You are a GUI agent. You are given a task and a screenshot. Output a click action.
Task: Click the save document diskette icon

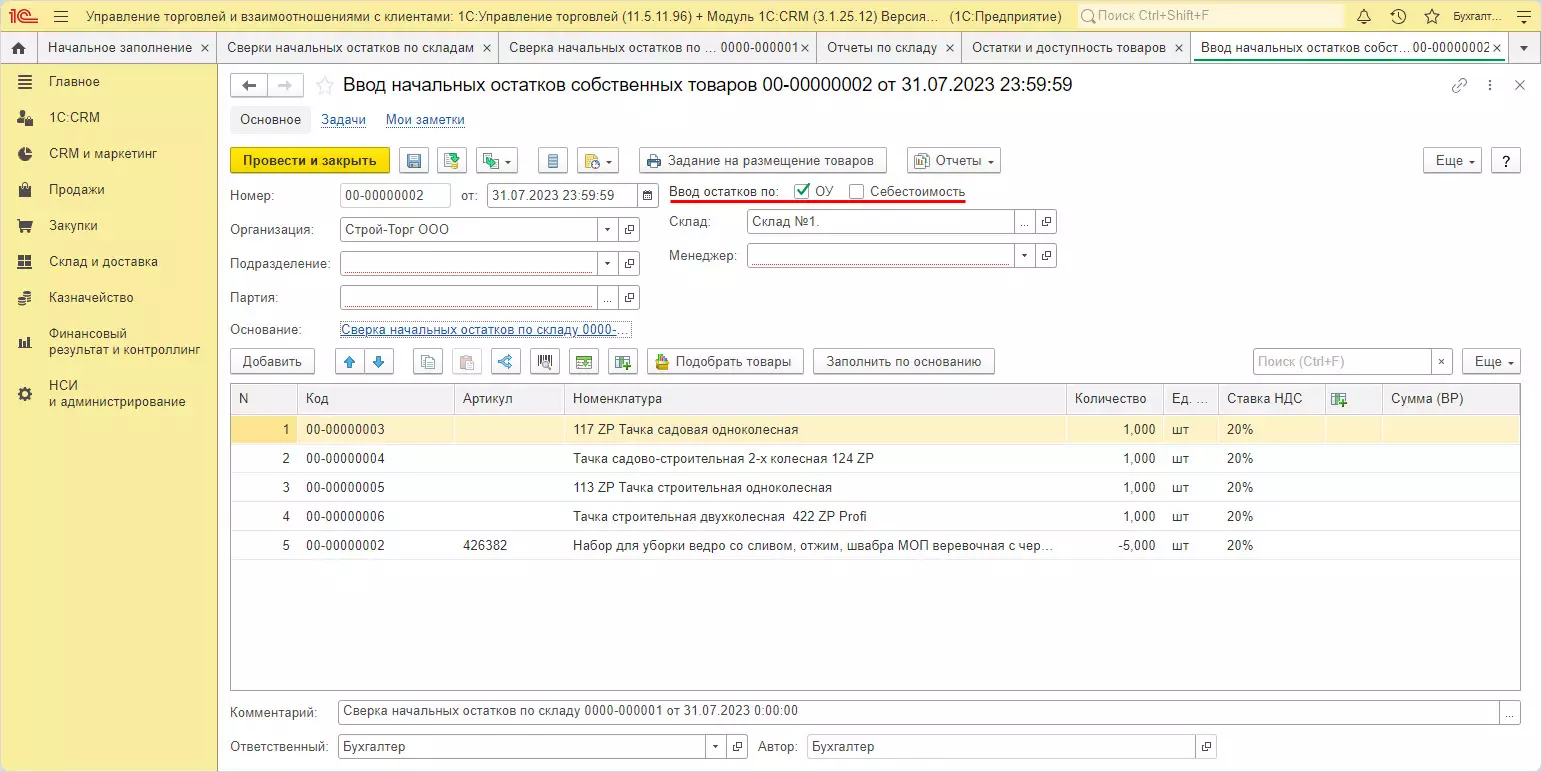414,161
